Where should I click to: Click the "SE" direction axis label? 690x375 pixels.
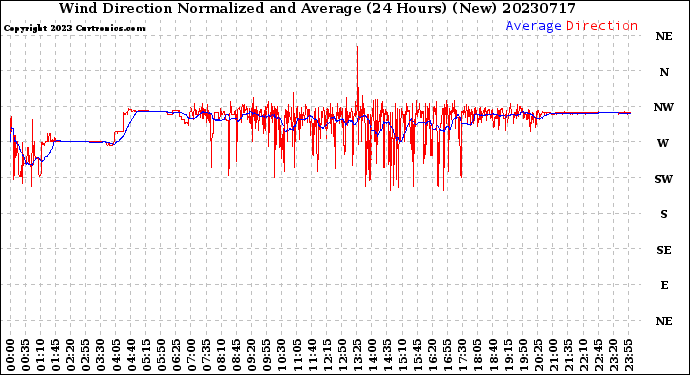tap(664, 250)
